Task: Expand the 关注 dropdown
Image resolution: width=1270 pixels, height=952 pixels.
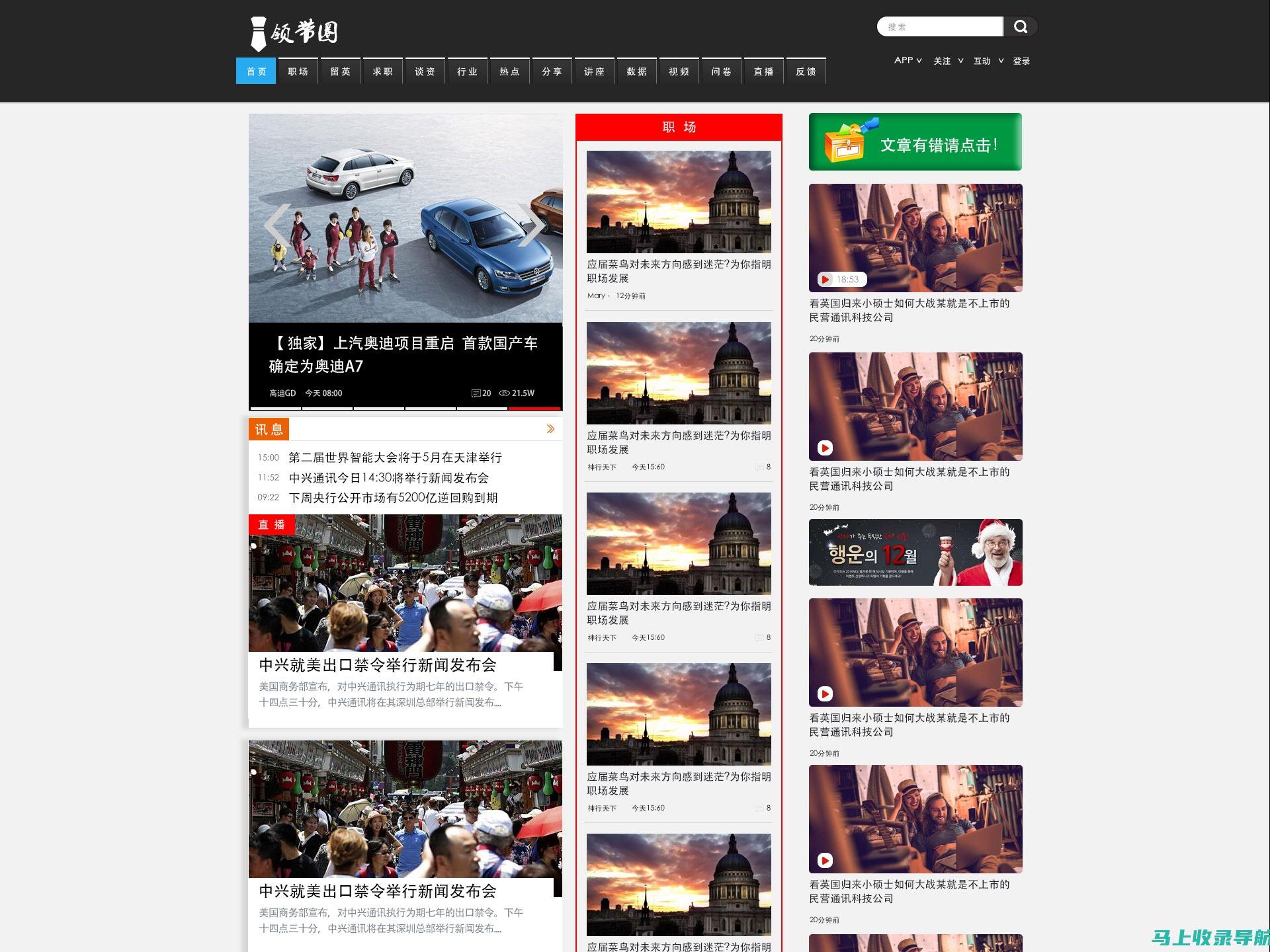Action: point(948,61)
